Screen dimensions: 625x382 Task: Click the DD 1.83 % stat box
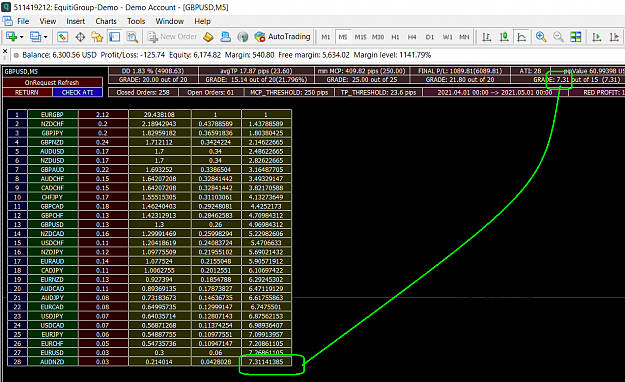tap(153, 71)
